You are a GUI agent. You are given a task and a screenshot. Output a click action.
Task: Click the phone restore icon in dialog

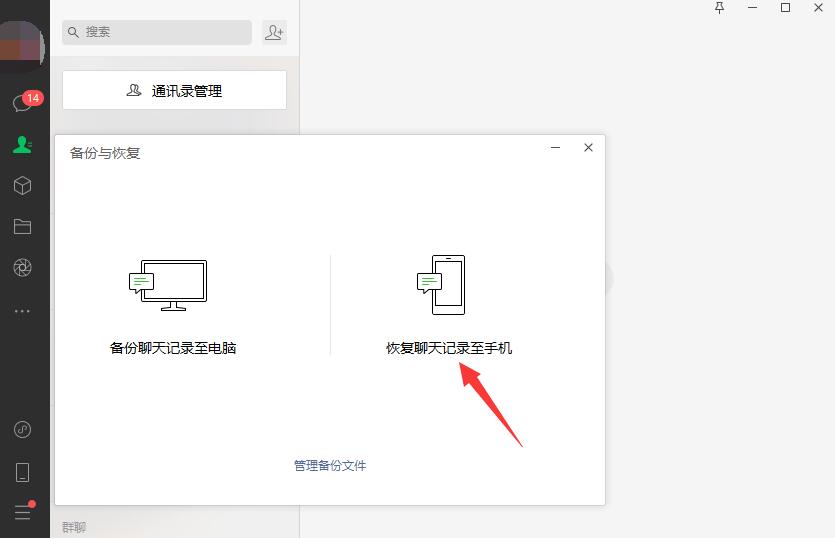tap(442, 284)
